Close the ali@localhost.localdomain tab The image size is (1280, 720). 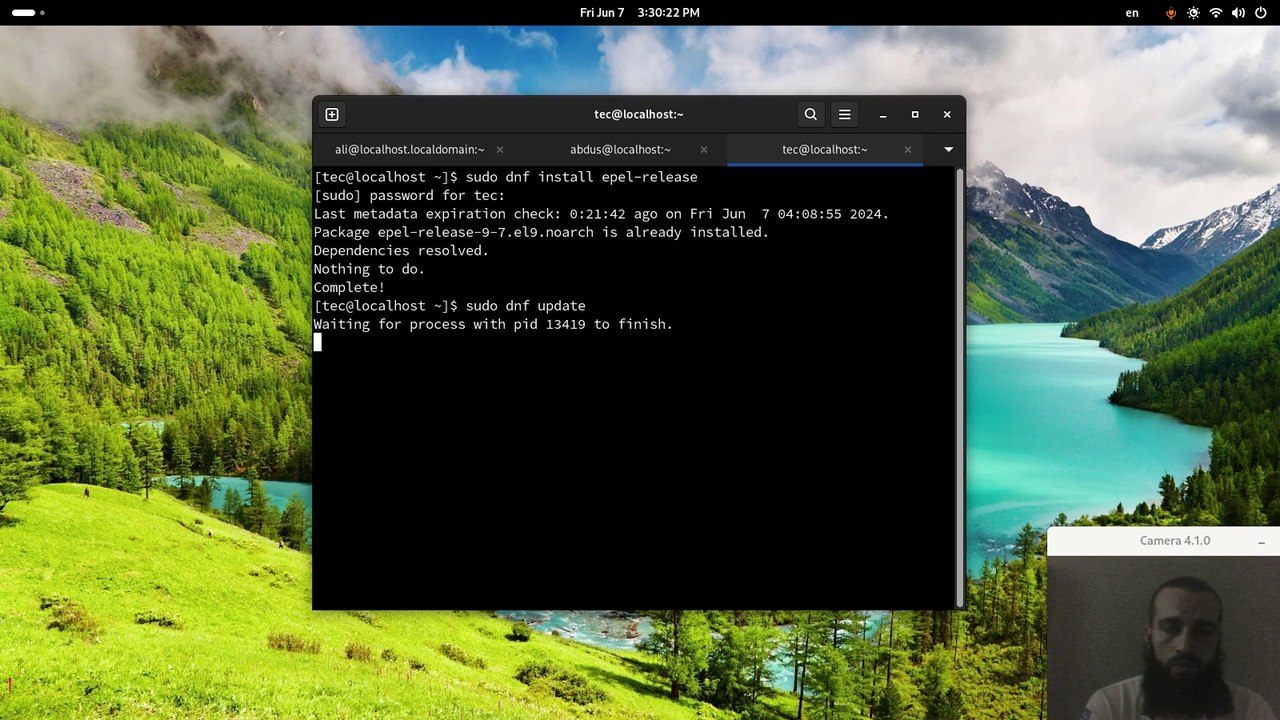[x=500, y=149]
